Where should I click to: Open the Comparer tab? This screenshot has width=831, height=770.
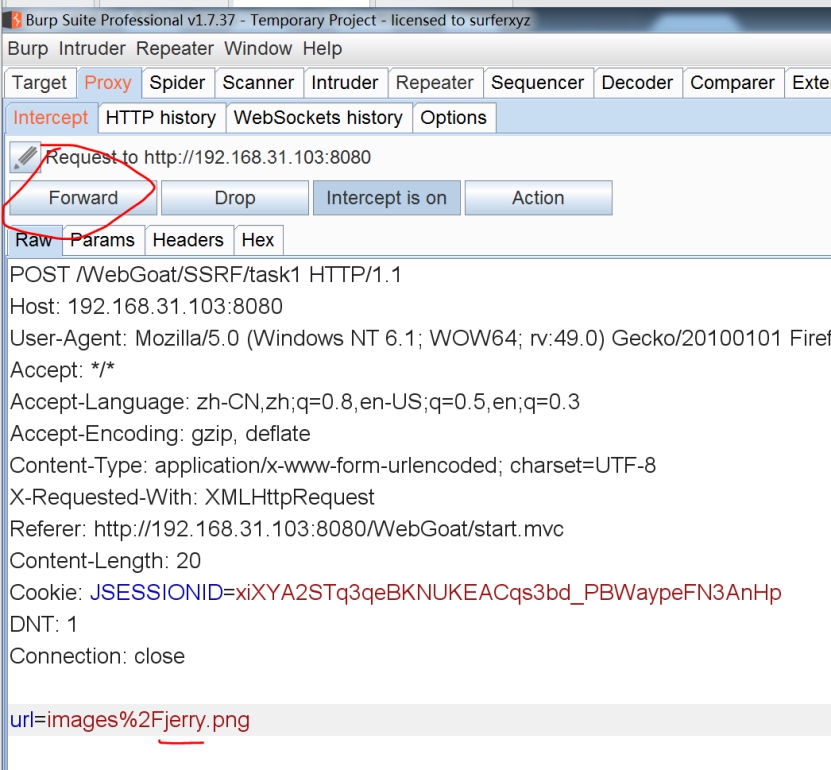732,83
